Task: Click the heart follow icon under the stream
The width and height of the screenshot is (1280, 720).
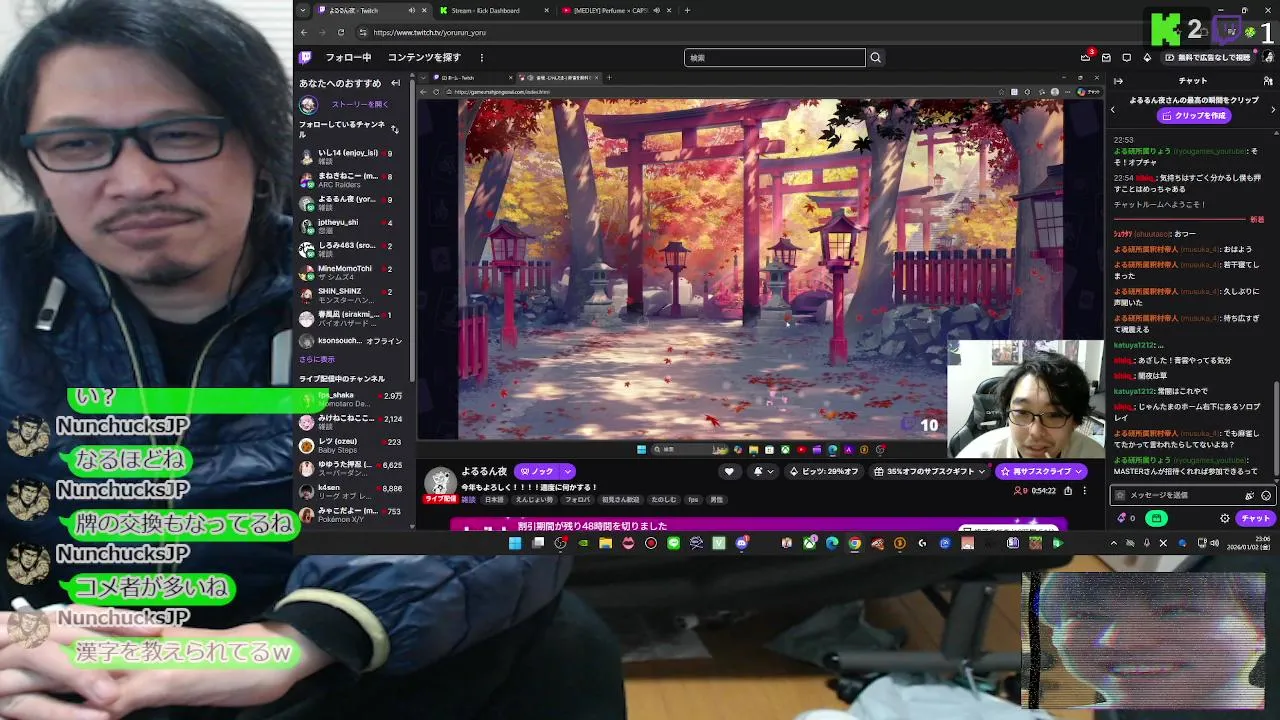Action: (729, 471)
